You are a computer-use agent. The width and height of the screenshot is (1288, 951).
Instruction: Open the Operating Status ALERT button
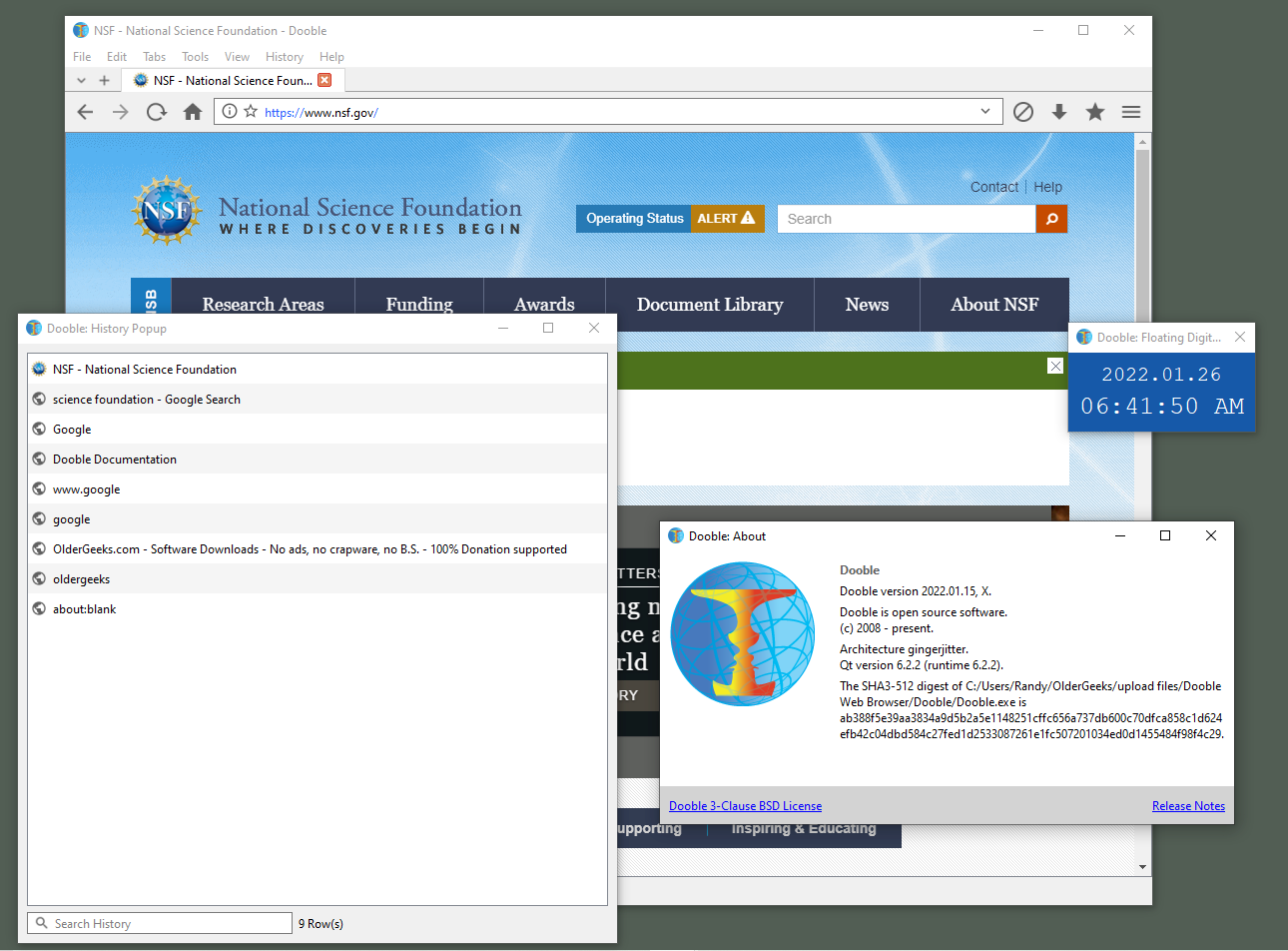click(x=670, y=219)
